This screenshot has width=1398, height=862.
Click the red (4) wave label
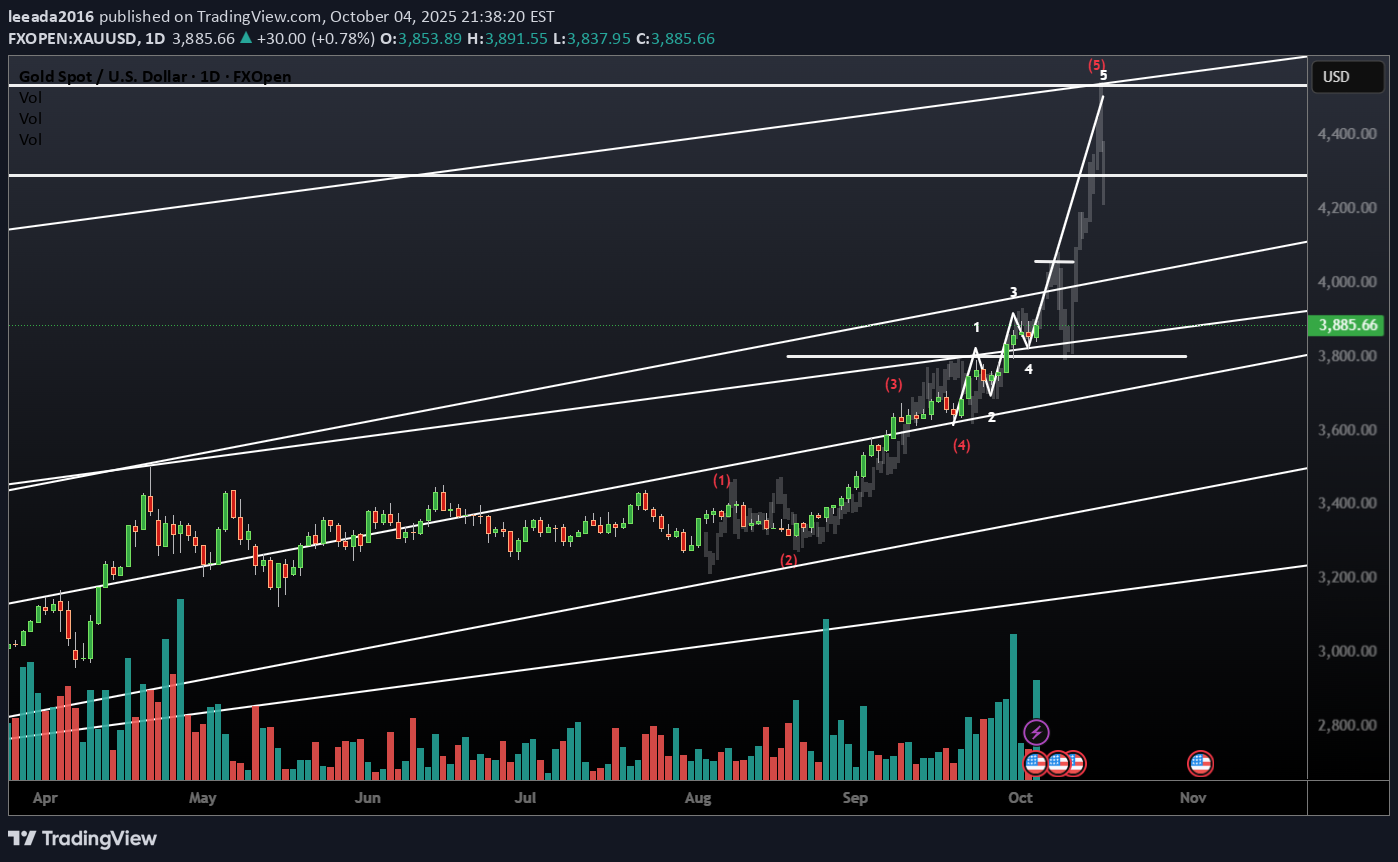tap(961, 445)
